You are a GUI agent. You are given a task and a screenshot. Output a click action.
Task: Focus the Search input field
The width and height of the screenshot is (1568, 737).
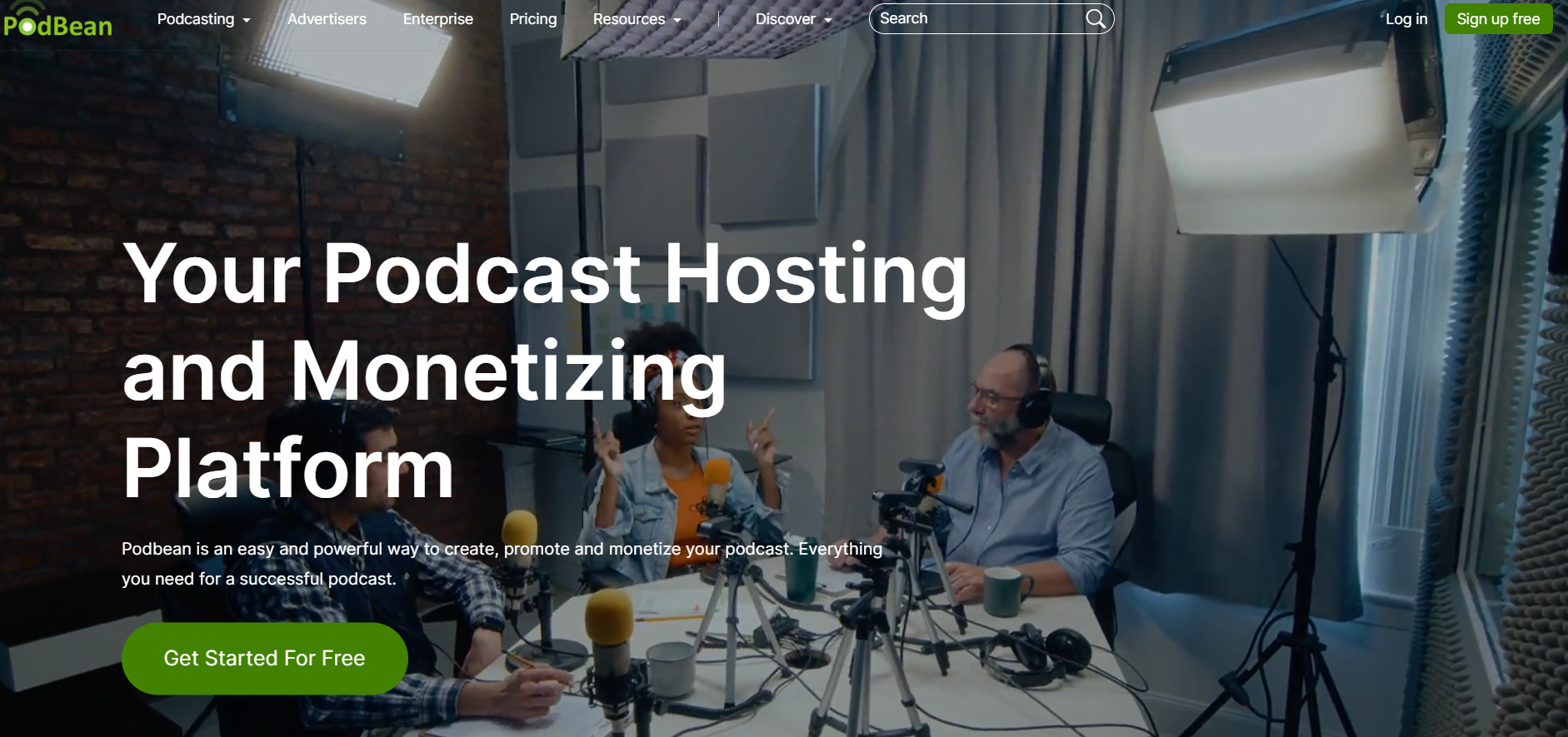(x=975, y=19)
